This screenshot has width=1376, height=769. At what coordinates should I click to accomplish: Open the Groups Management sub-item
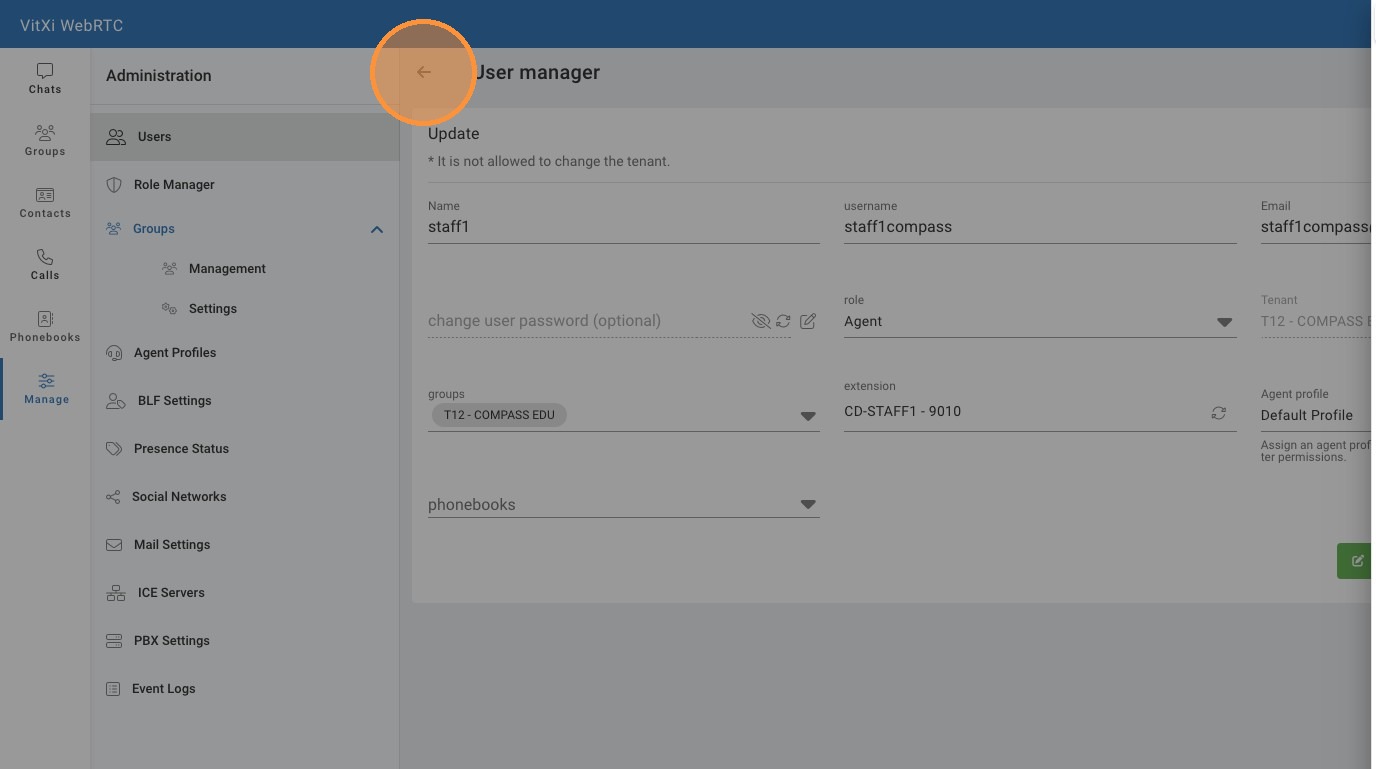click(227, 269)
